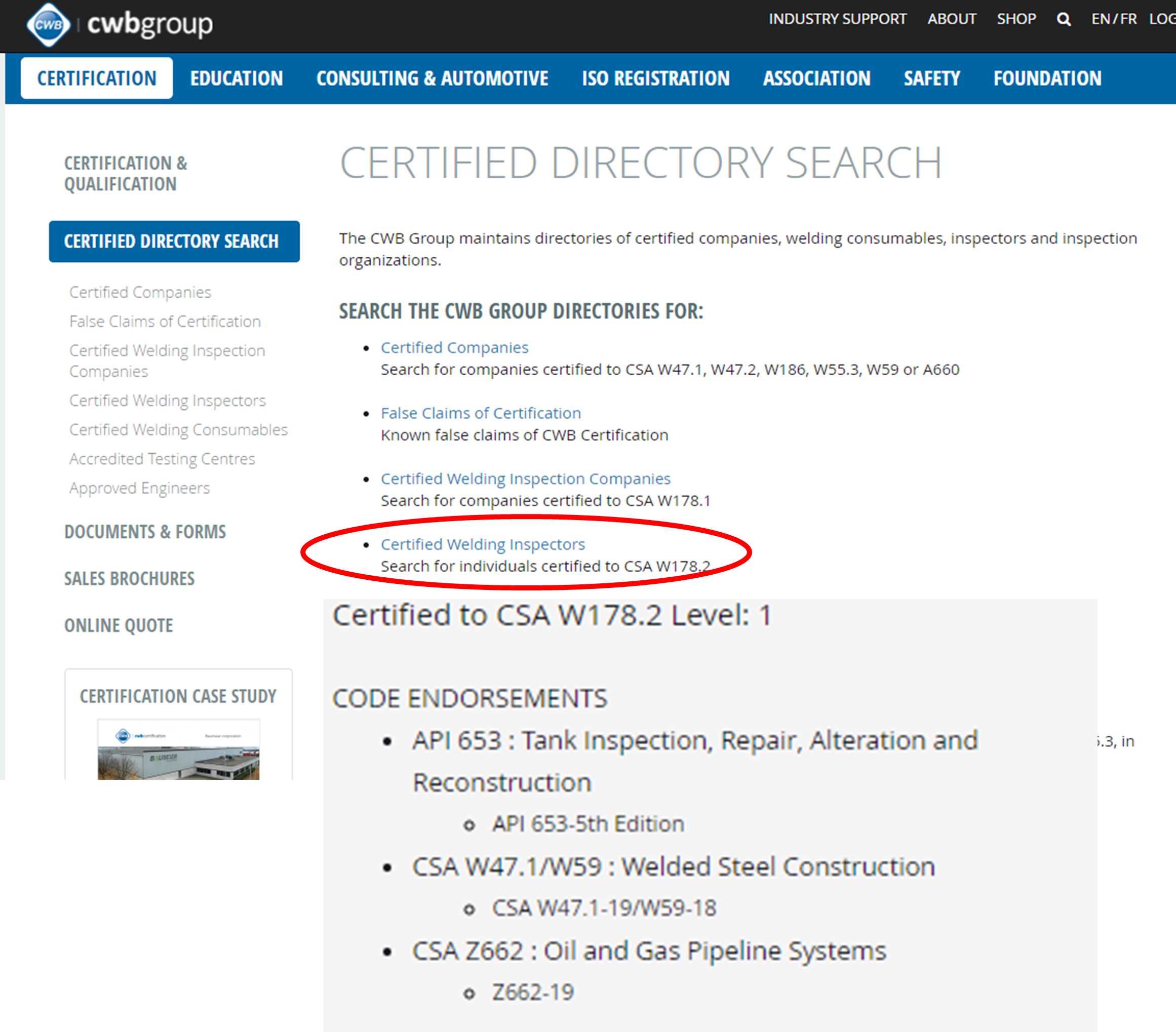This screenshot has width=1176, height=1032.
Task: Open Certified Welding Inspection Companies sidebar link
Action: pyautogui.click(x=168, y=361)
